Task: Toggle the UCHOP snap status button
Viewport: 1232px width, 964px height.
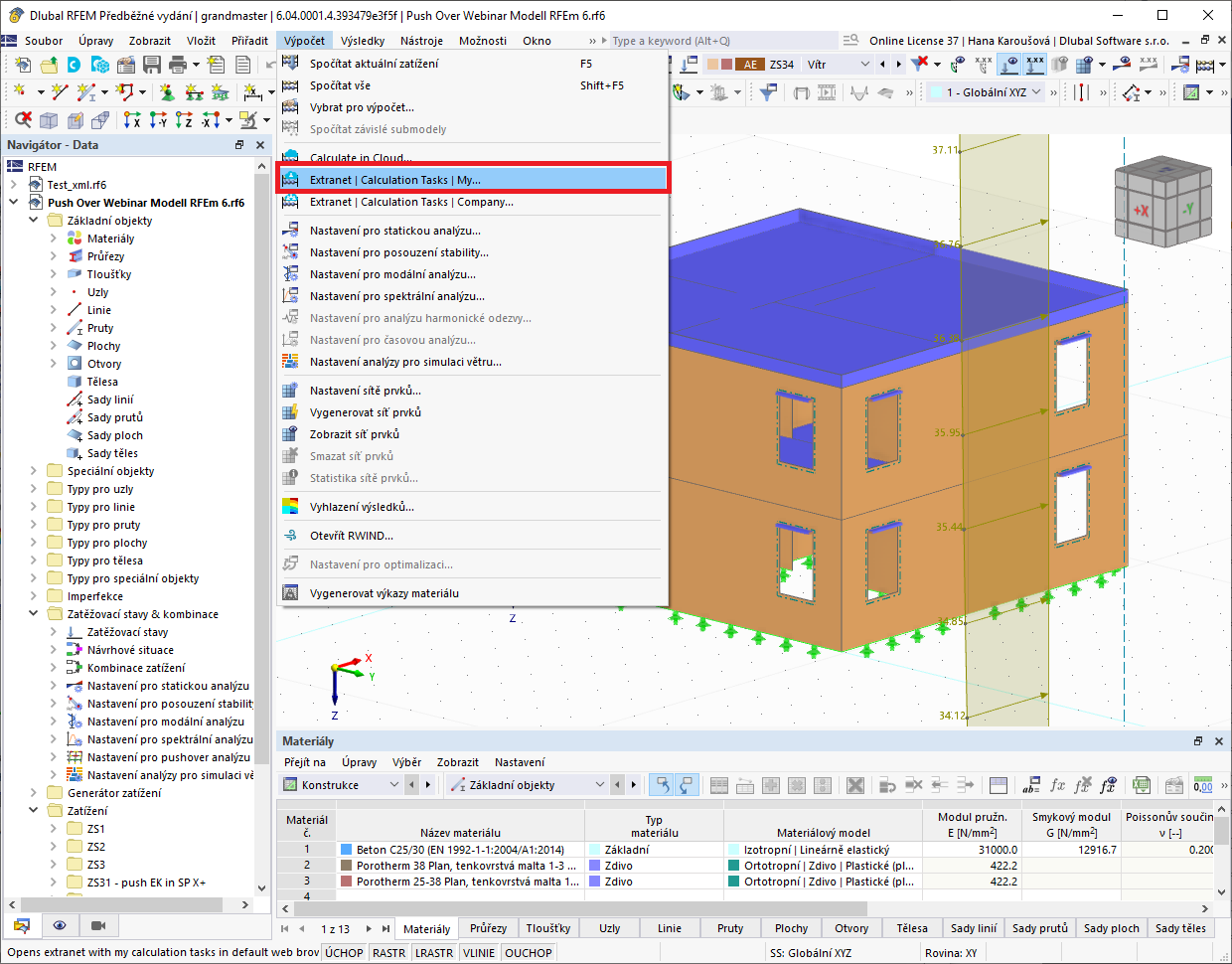Action: coord(344,952)
